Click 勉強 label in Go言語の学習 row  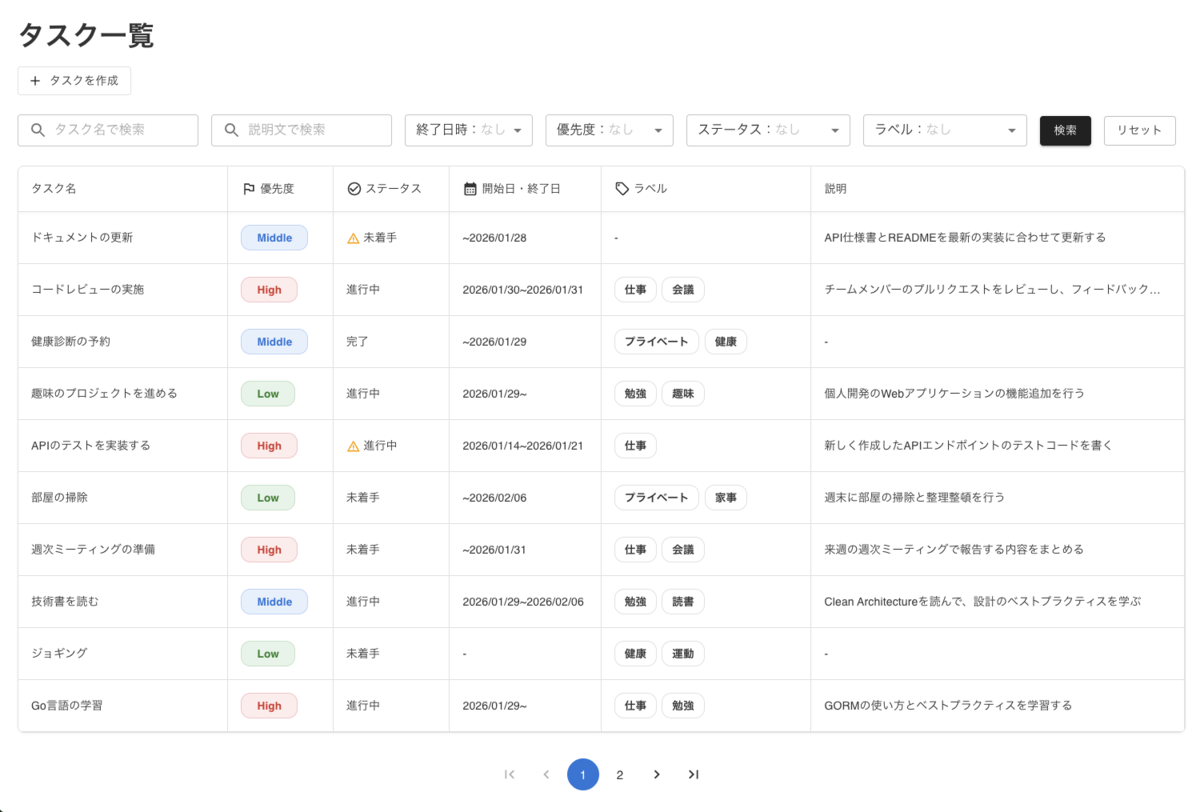coord(683,706)
